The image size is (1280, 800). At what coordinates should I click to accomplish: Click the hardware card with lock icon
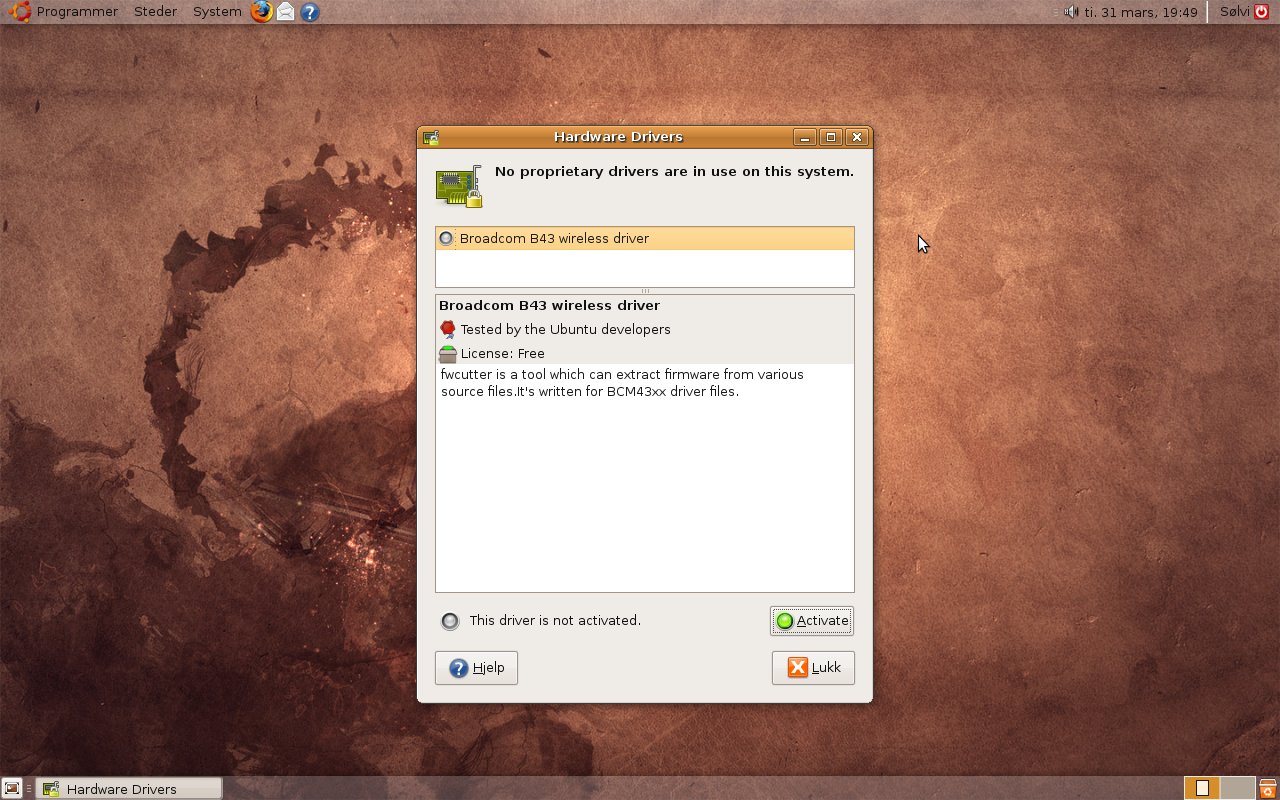(459, 186)
